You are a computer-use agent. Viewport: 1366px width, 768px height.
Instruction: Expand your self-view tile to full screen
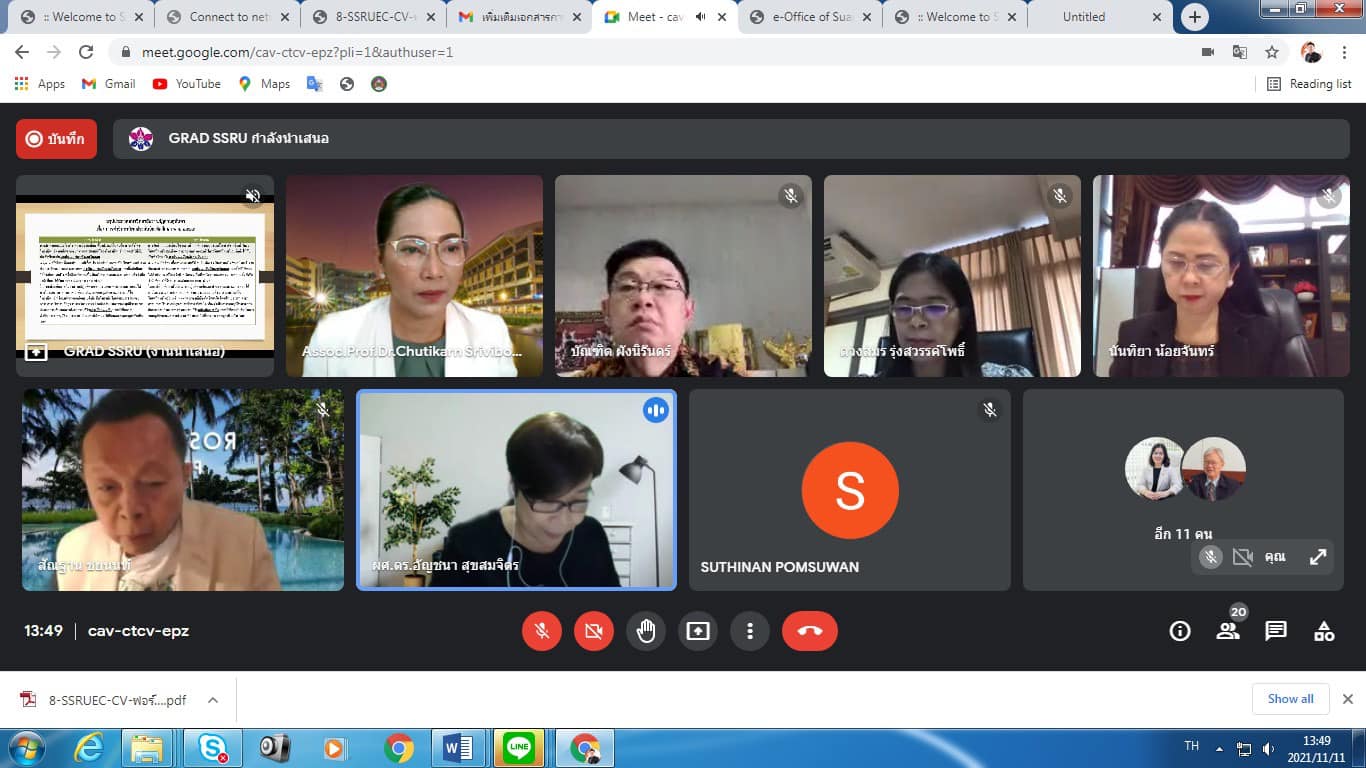(x=1318, y=557)
